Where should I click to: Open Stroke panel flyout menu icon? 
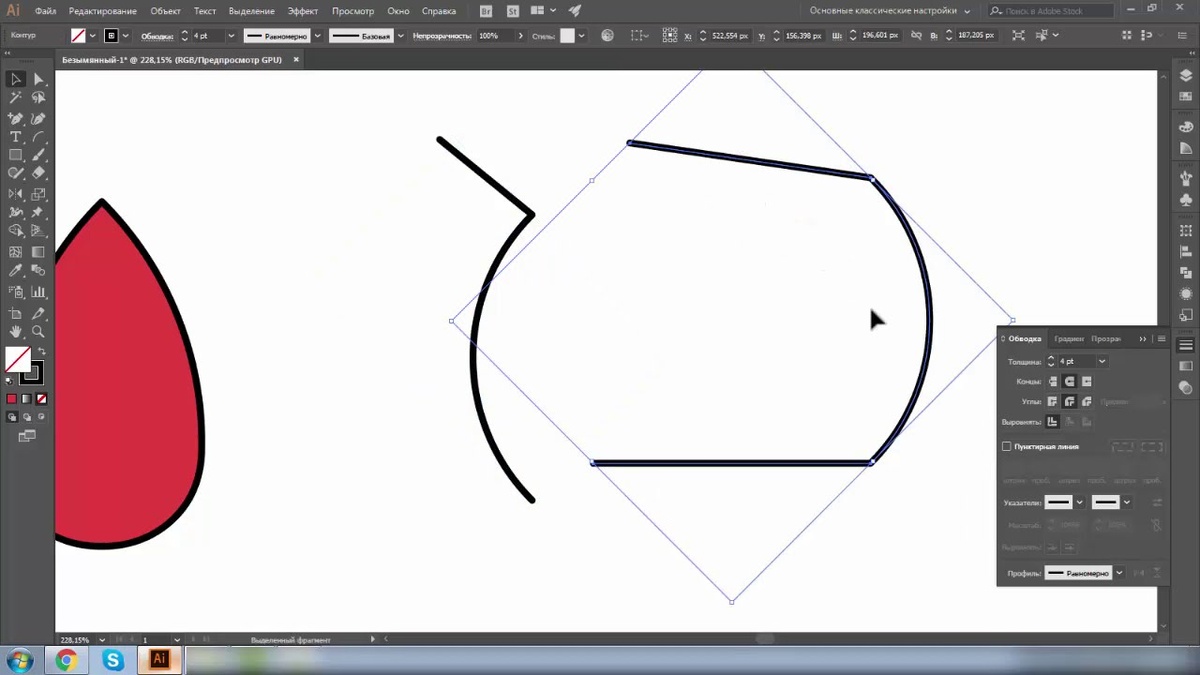point(1161,339)
